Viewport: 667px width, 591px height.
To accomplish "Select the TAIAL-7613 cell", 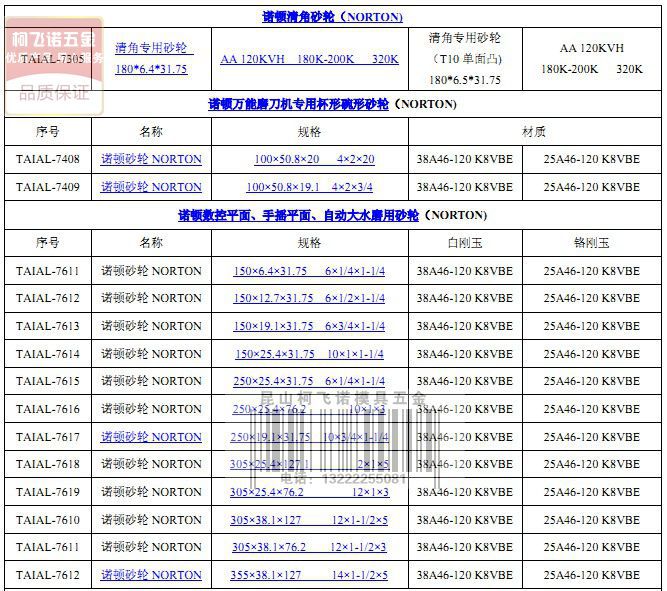I will point(48,326).
